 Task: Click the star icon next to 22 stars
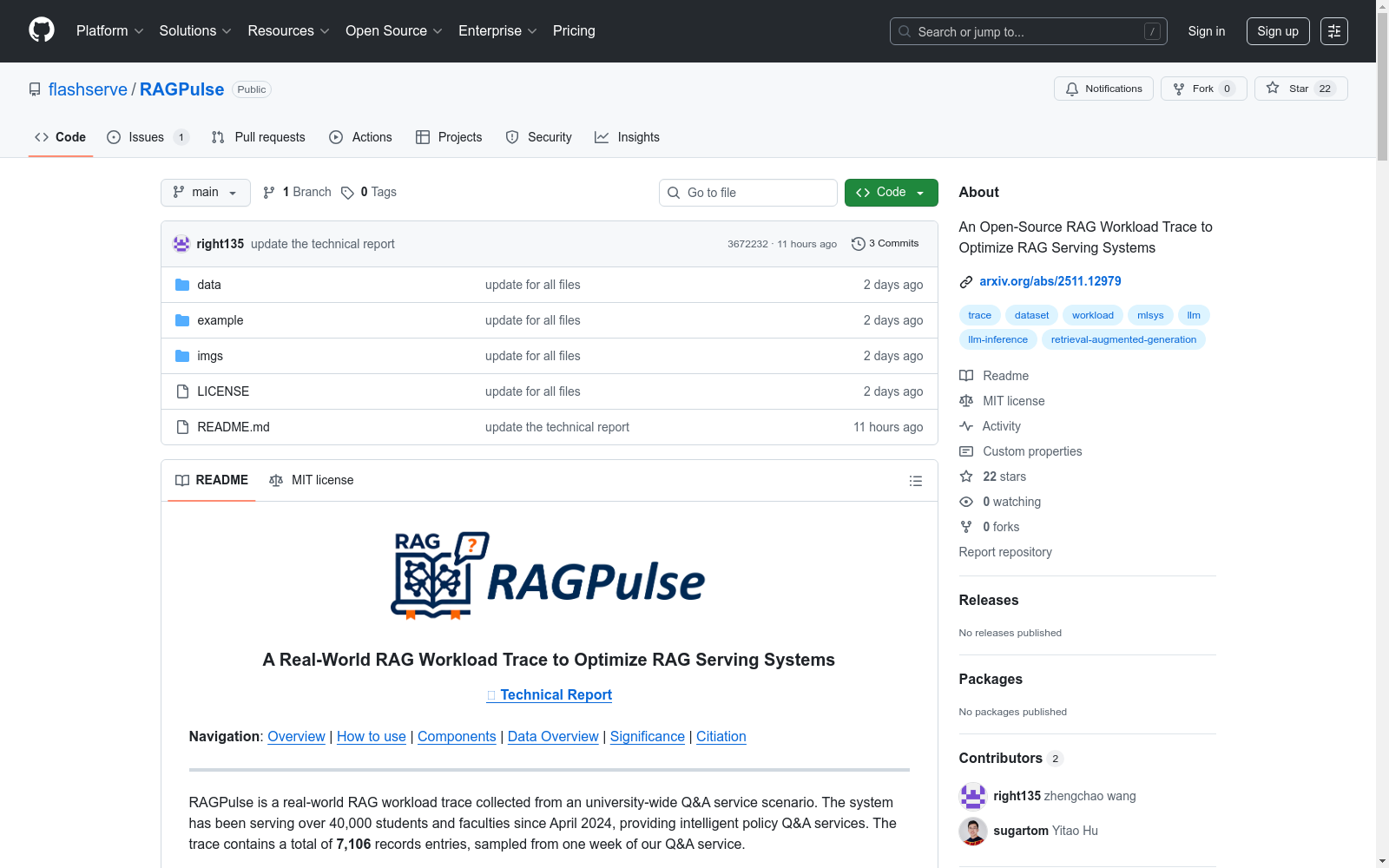(966, 477)
